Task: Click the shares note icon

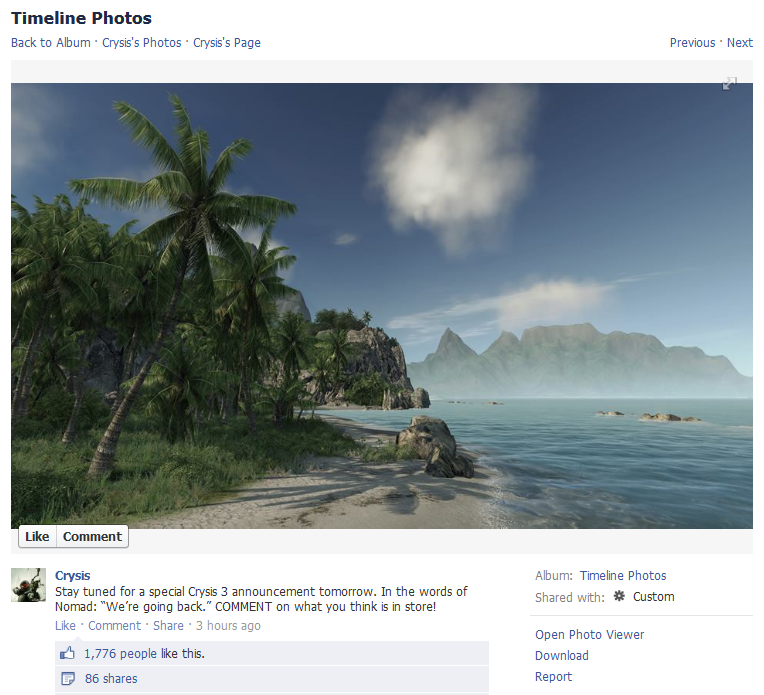Action: pyautogui.click(x=68, y=678)
